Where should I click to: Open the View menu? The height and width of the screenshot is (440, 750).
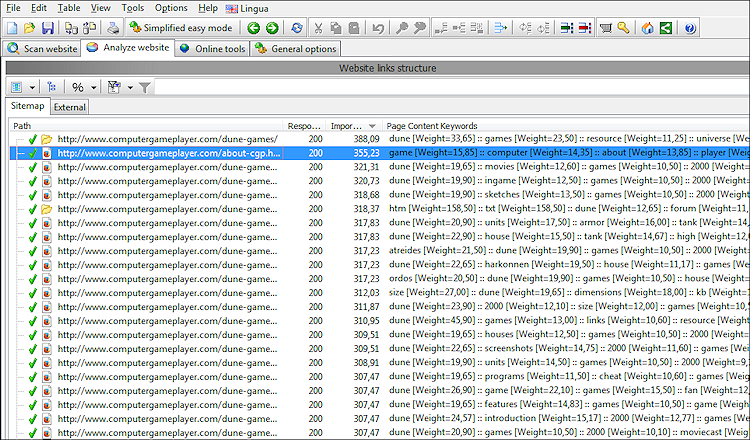click(x=100, y=8)
